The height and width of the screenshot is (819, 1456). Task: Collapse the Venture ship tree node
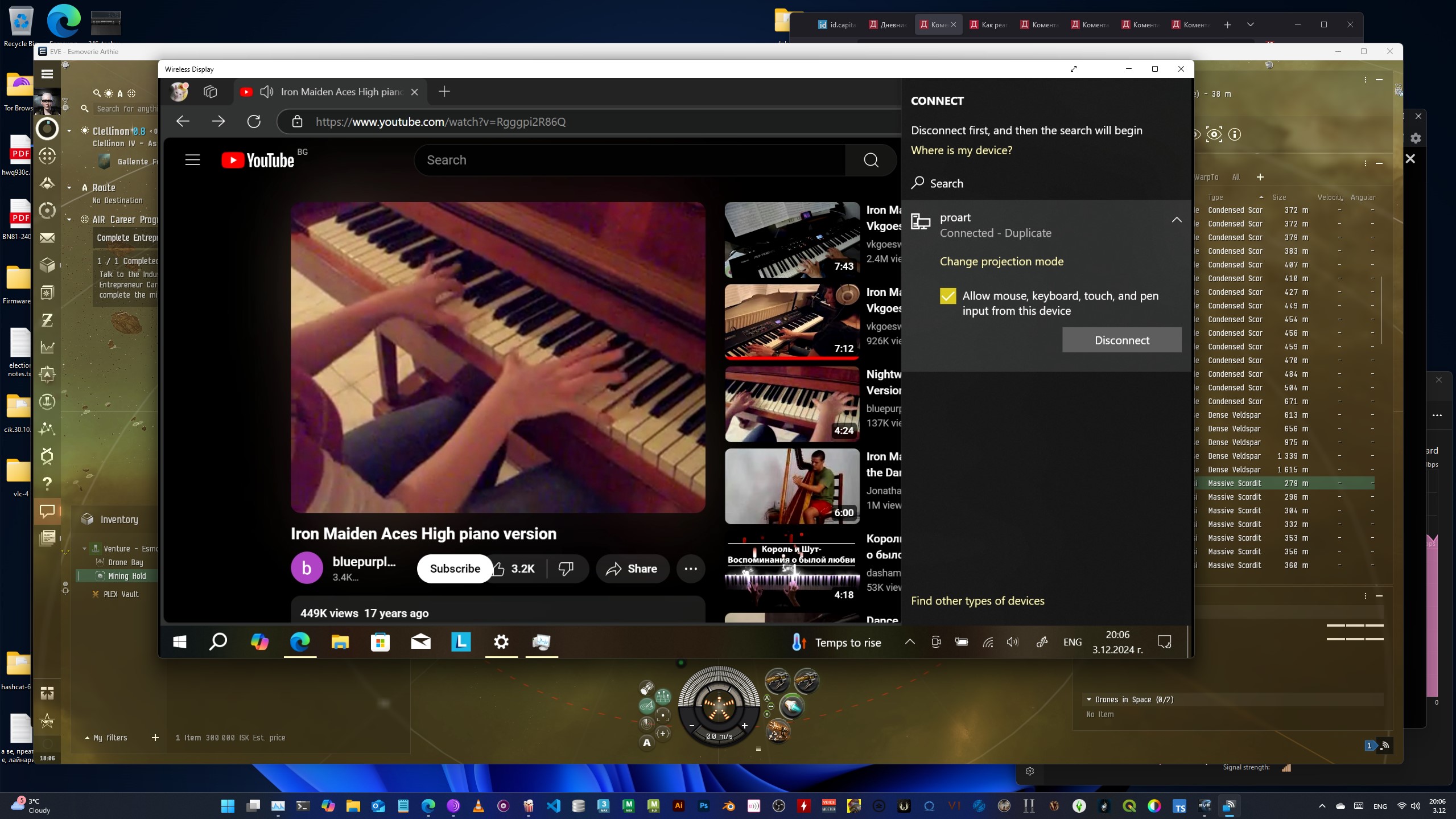pyautogui.click(x=84, y=549)
